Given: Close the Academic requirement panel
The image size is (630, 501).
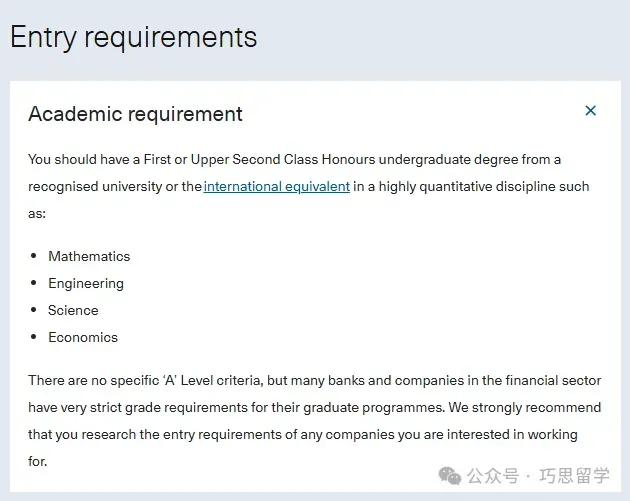Looking at the screenshot, I should 590,111.
